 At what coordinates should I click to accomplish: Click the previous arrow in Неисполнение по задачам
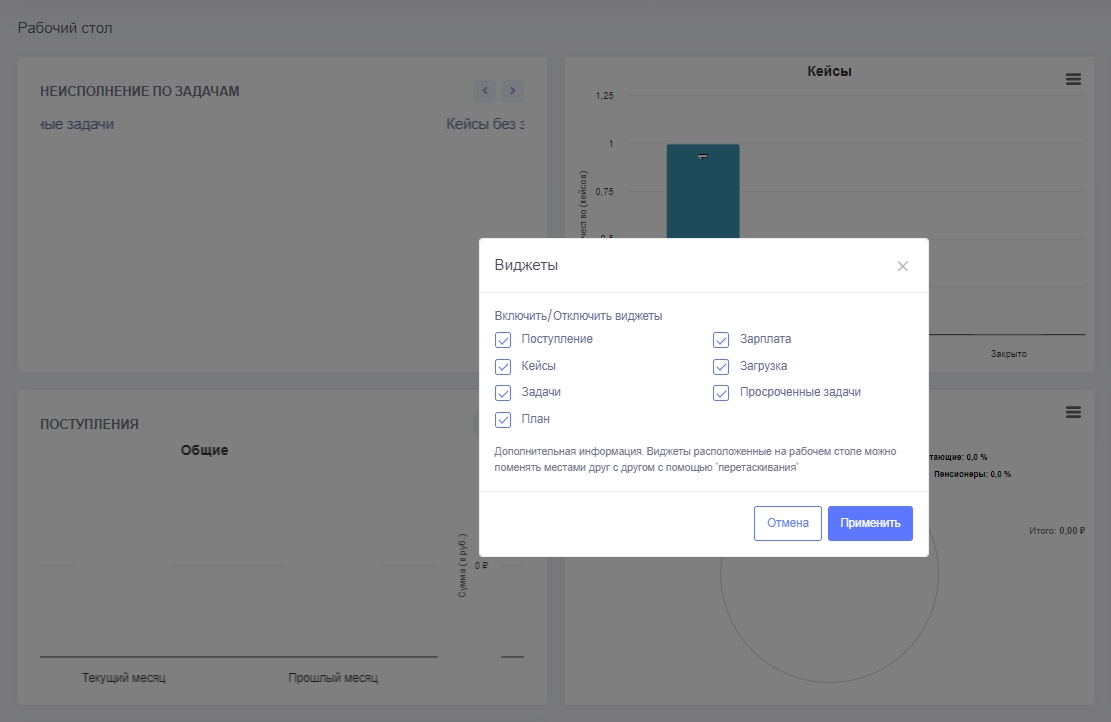click(485, 91)
